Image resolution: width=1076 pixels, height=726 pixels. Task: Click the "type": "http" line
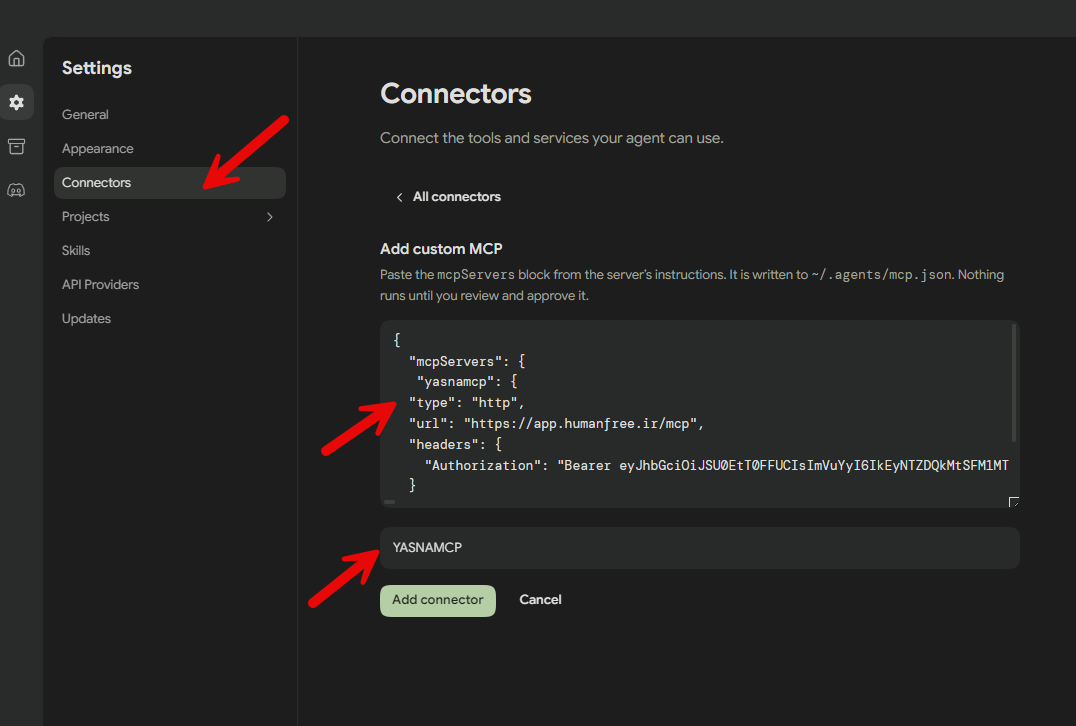coord(467,403)
